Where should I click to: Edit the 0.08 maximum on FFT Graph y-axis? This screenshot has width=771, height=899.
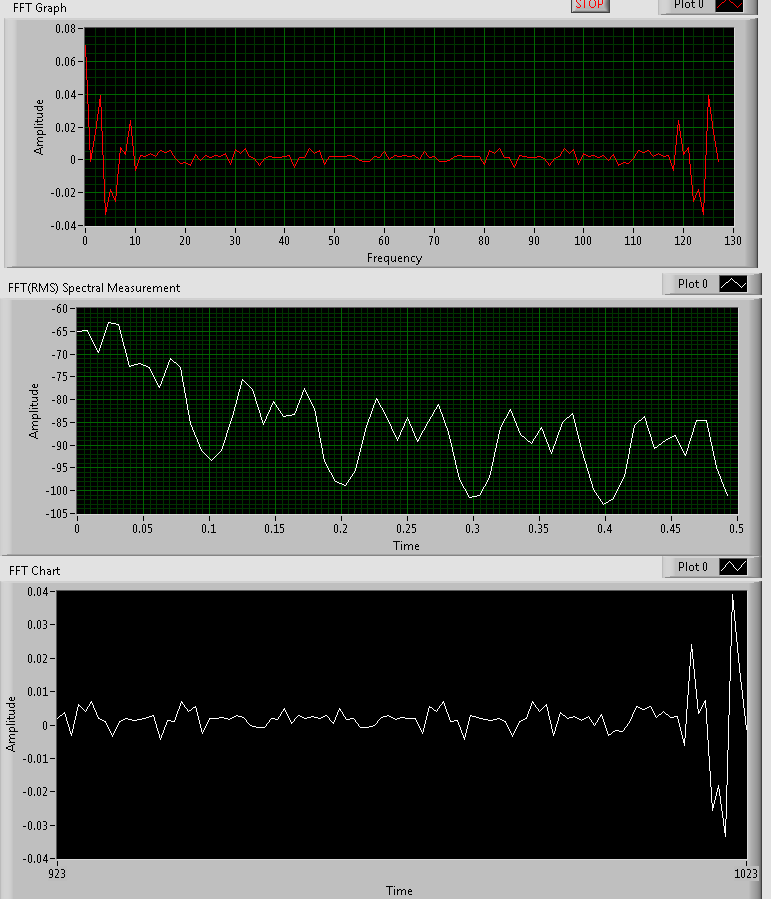pos(65,29)
